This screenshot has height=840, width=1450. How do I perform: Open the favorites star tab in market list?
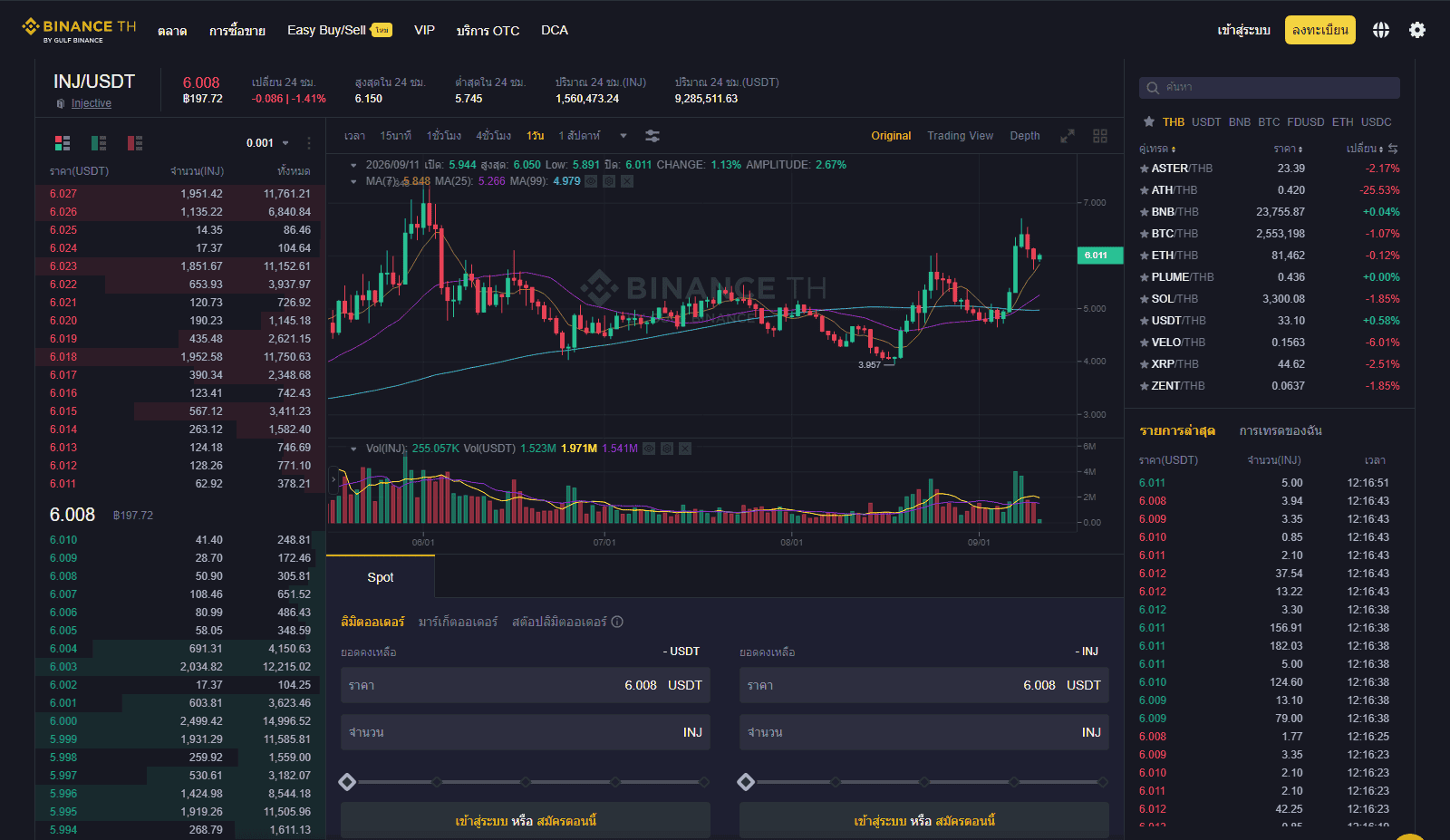[1149, 121]
